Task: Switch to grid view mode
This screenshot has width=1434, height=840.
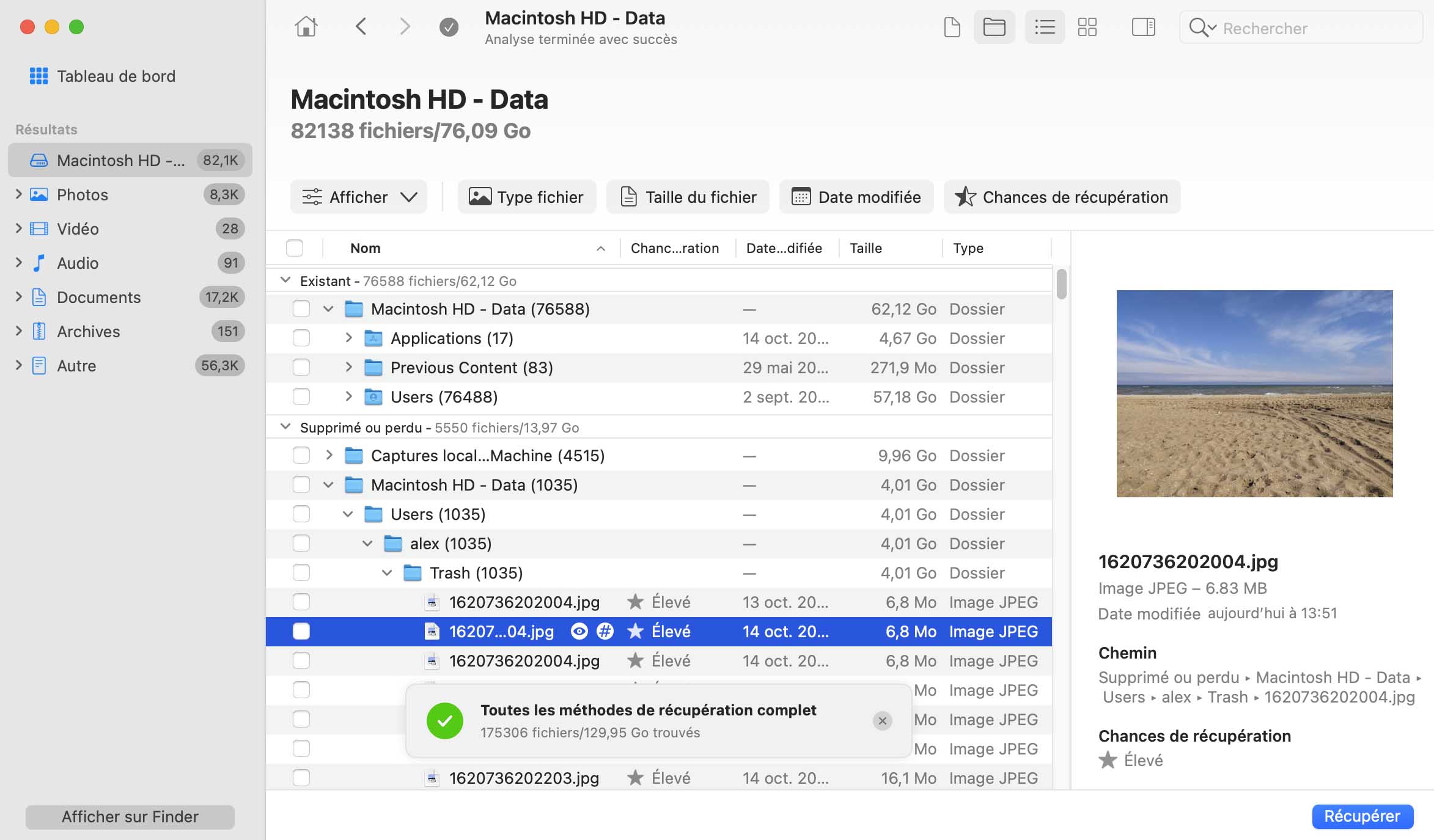Action: [x=1087, y=27]
